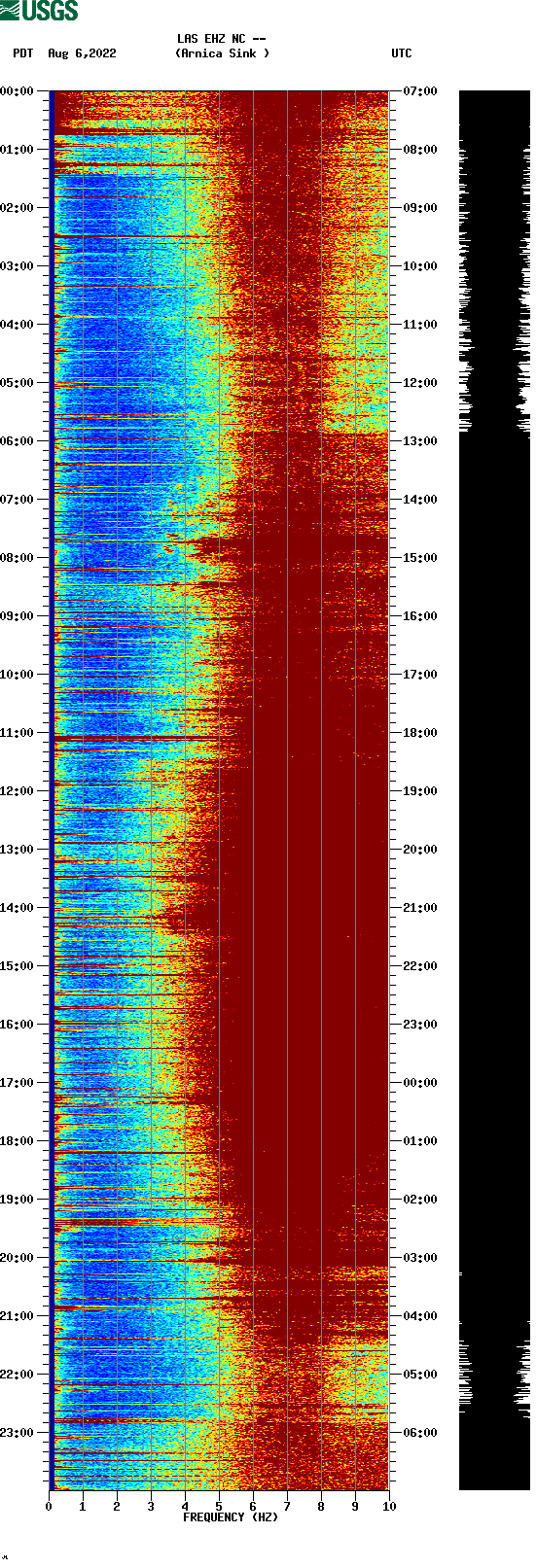Click the 11:00 UTC right-axis label

point(420,325)
